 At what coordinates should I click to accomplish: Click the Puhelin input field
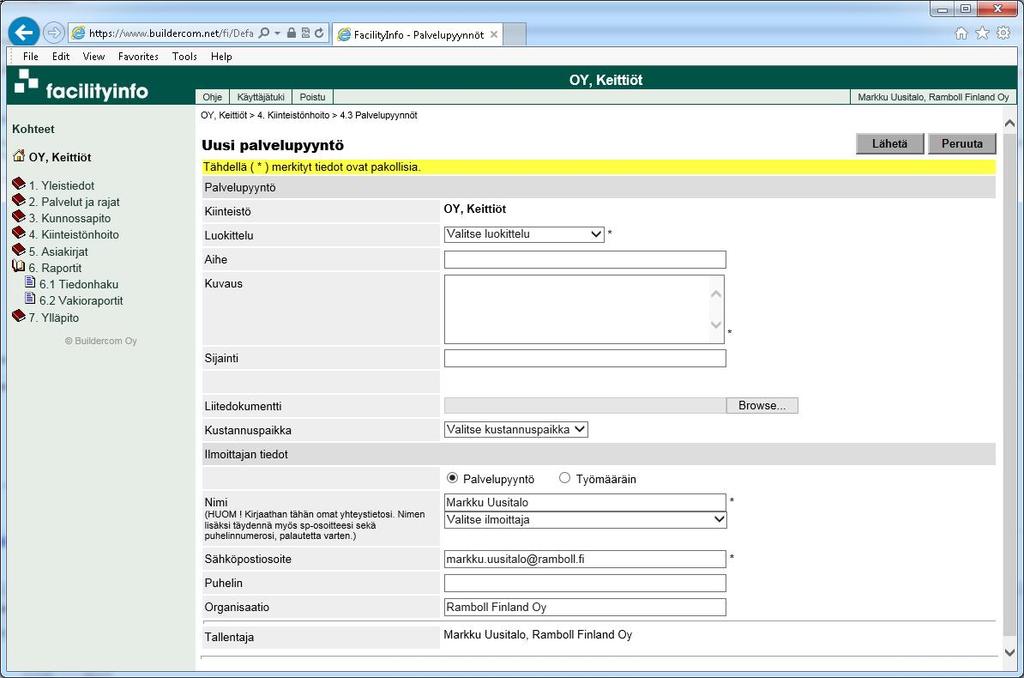[585, 583]
